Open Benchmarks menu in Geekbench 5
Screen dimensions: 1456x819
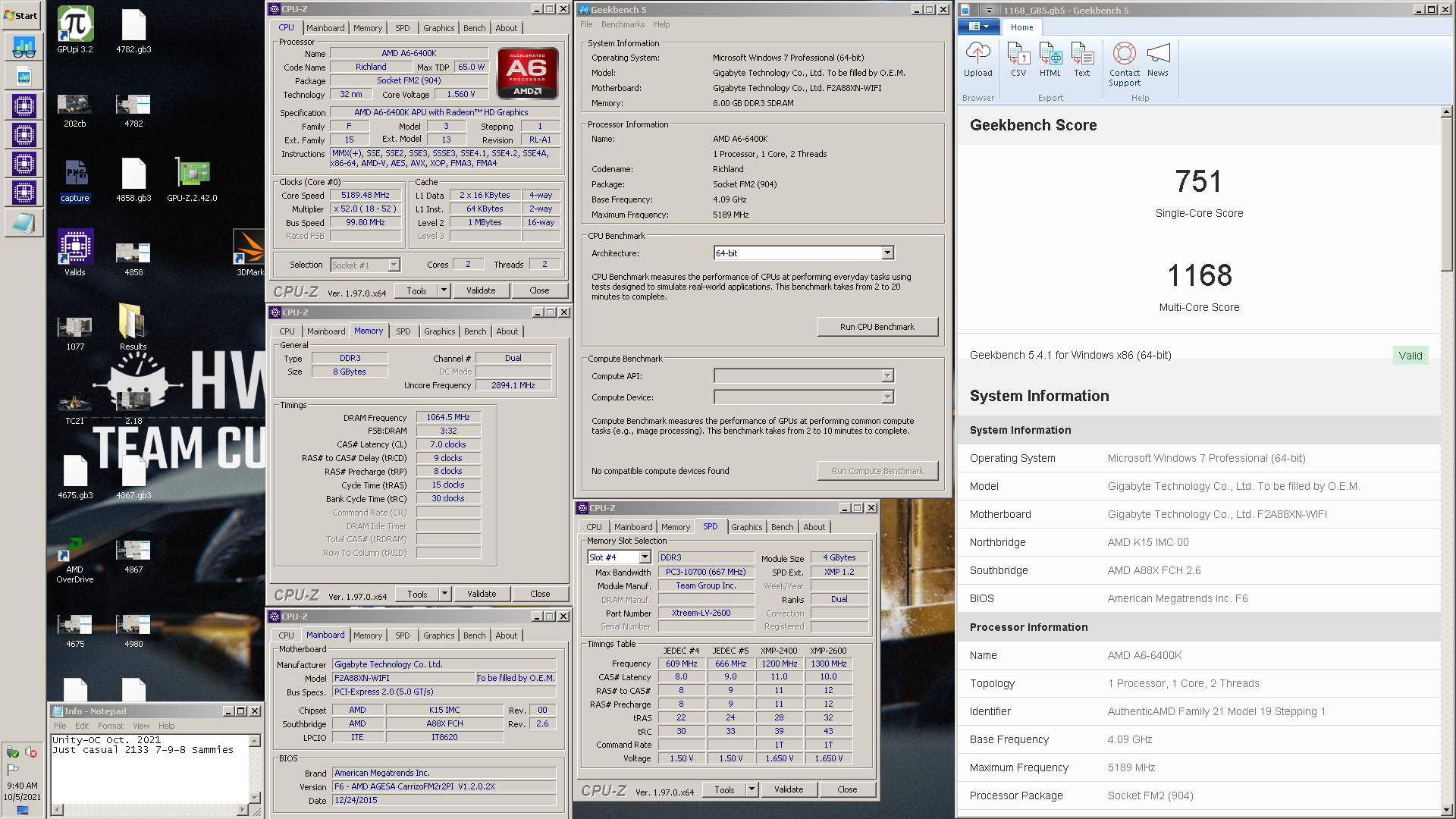point(623,24)
